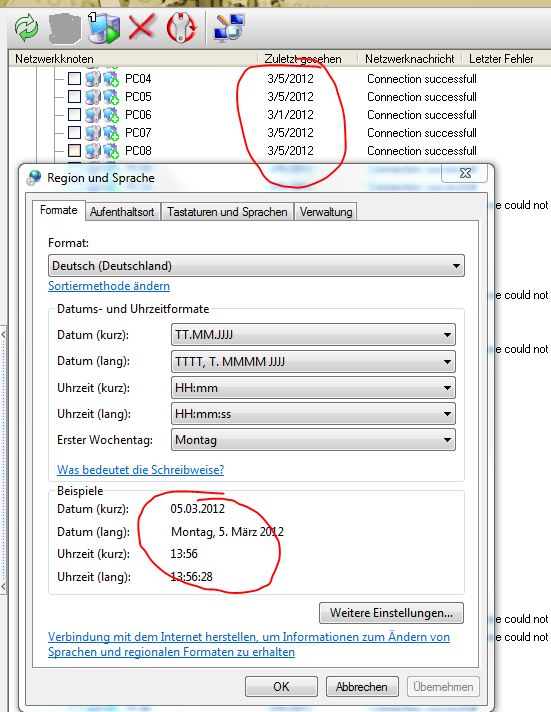Open the Datum (lang) format dropdown
551x712 pixels.
[x=313, y=362]
